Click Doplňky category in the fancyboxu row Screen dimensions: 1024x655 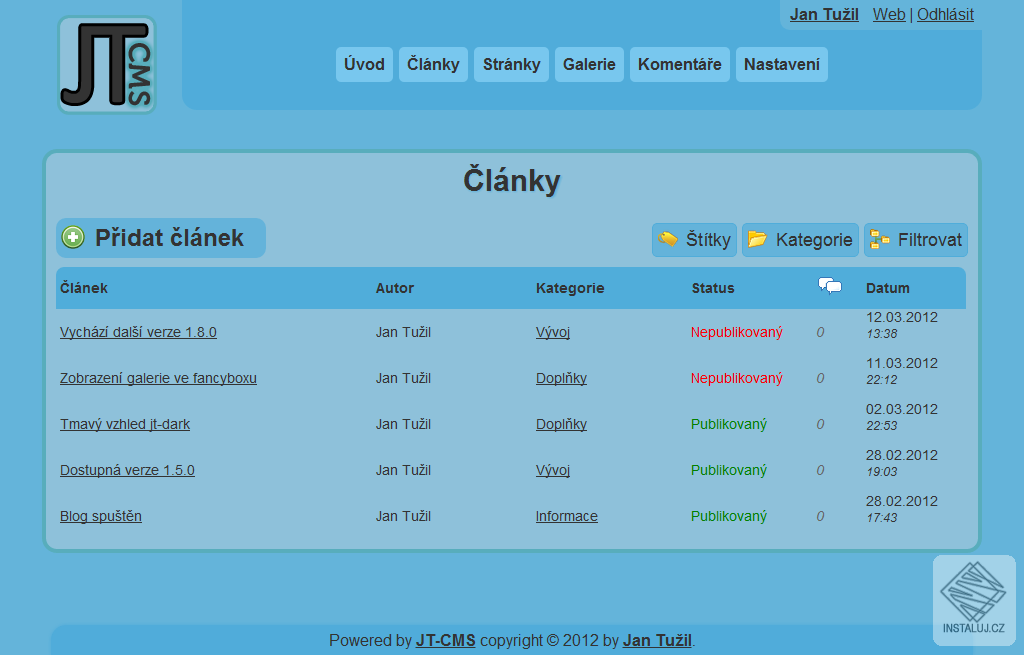tap(562, 378)
